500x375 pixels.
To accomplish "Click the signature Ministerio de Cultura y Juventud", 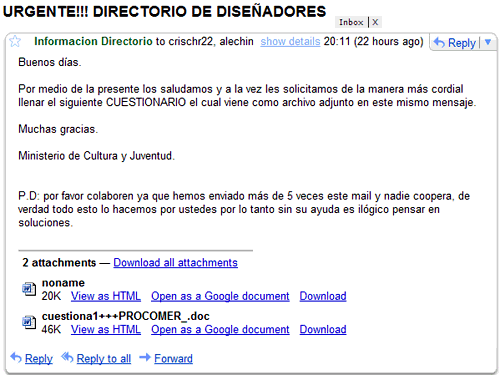I will [96, 156].
